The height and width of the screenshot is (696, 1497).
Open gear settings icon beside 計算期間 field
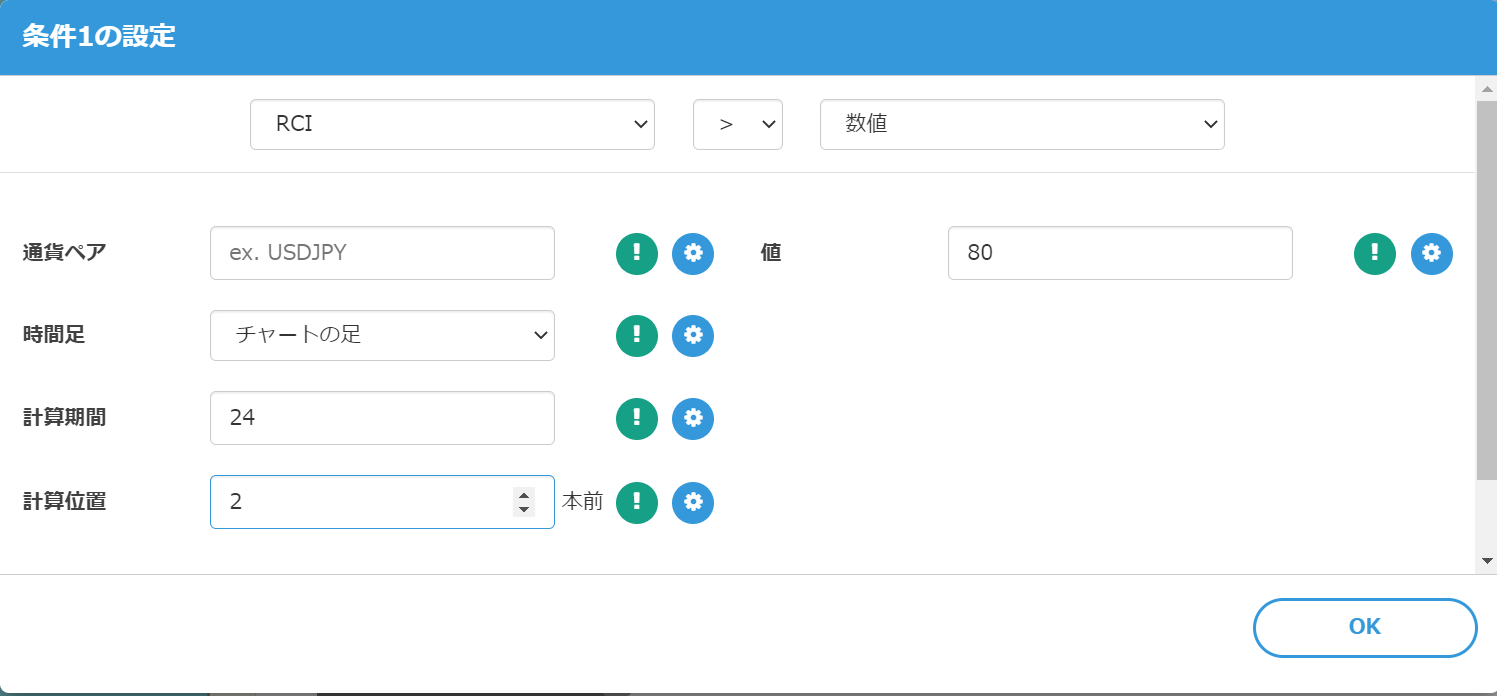pos(693,418)
